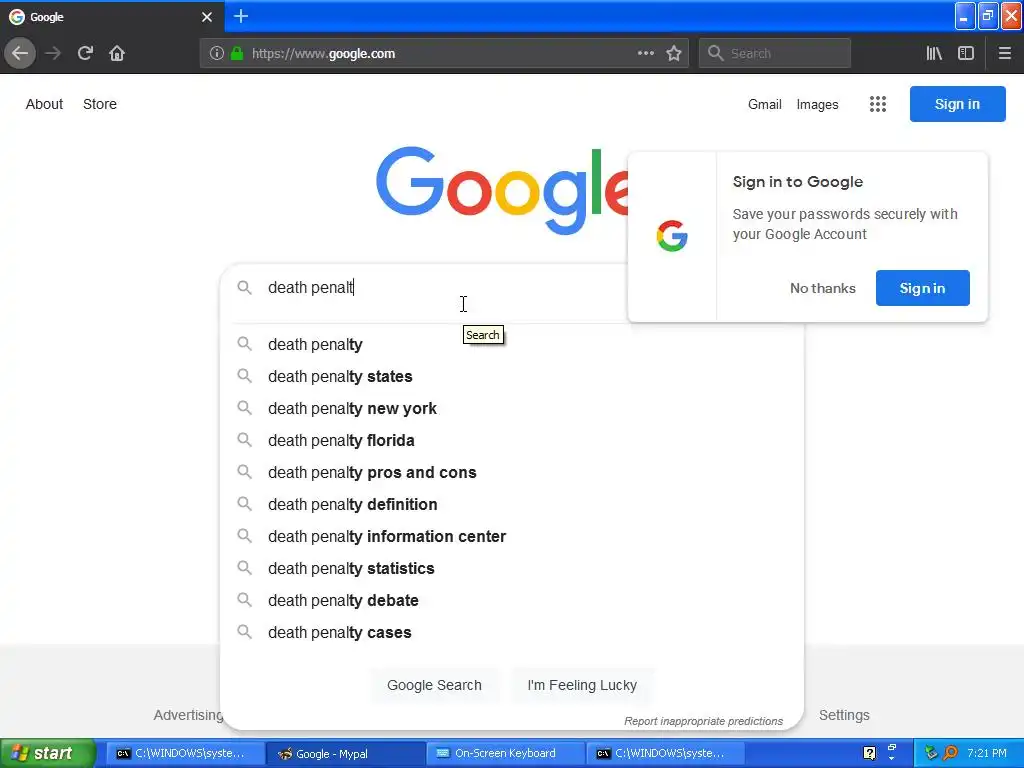Choose 'death penalty information center' suggestion

click(512, 536)
